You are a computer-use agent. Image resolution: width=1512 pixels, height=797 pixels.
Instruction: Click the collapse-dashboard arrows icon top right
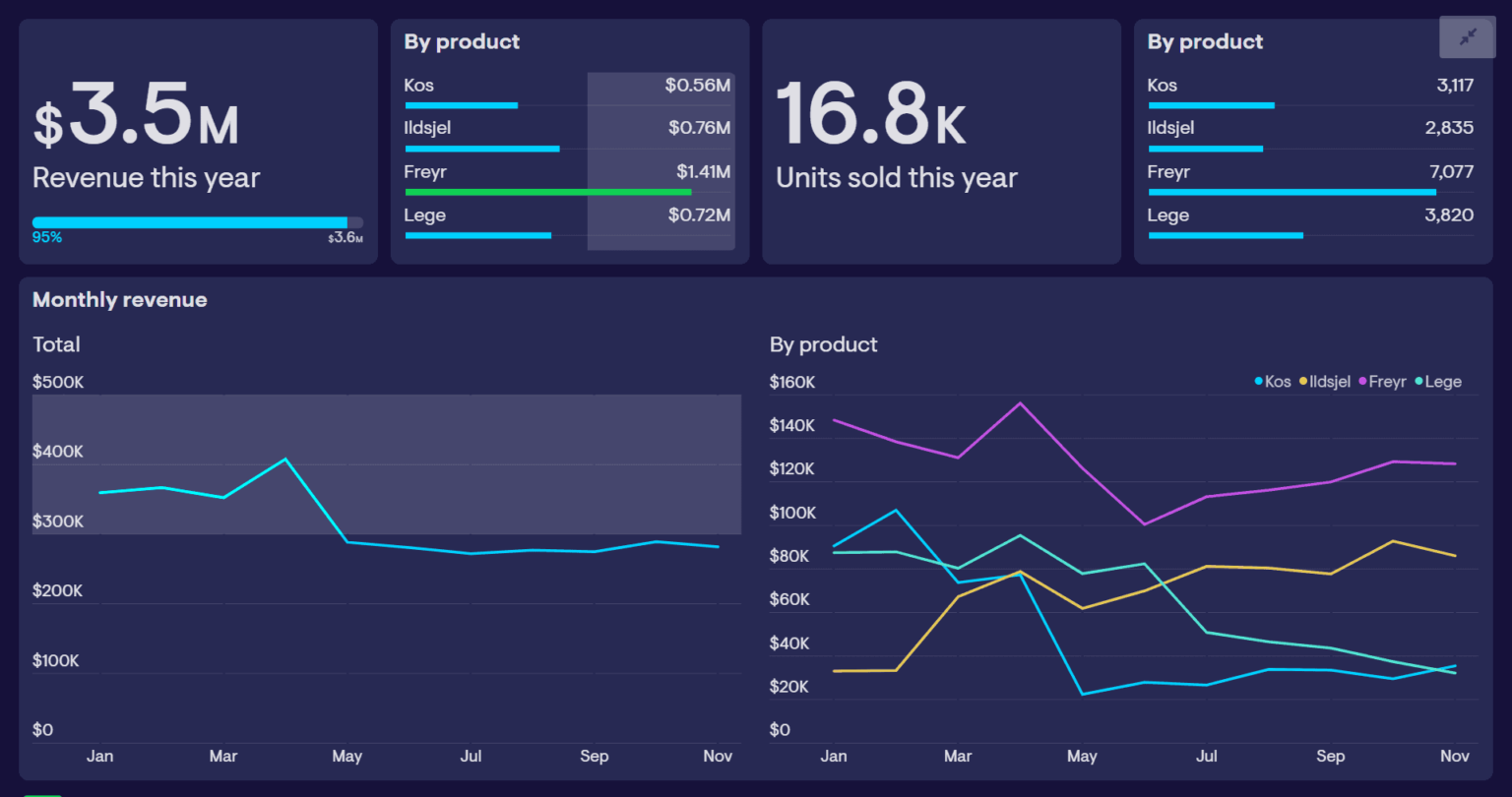click(1467, 36)
